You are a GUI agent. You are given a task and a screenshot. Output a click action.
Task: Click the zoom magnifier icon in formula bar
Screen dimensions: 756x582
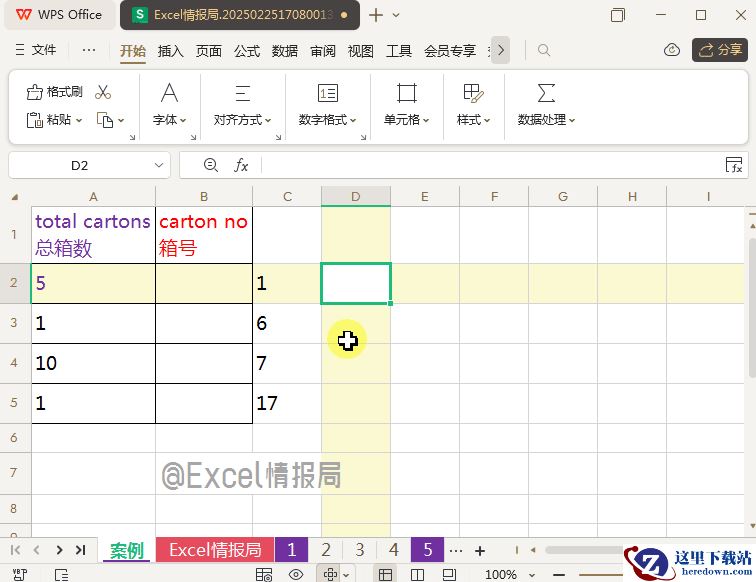[211, 165]
